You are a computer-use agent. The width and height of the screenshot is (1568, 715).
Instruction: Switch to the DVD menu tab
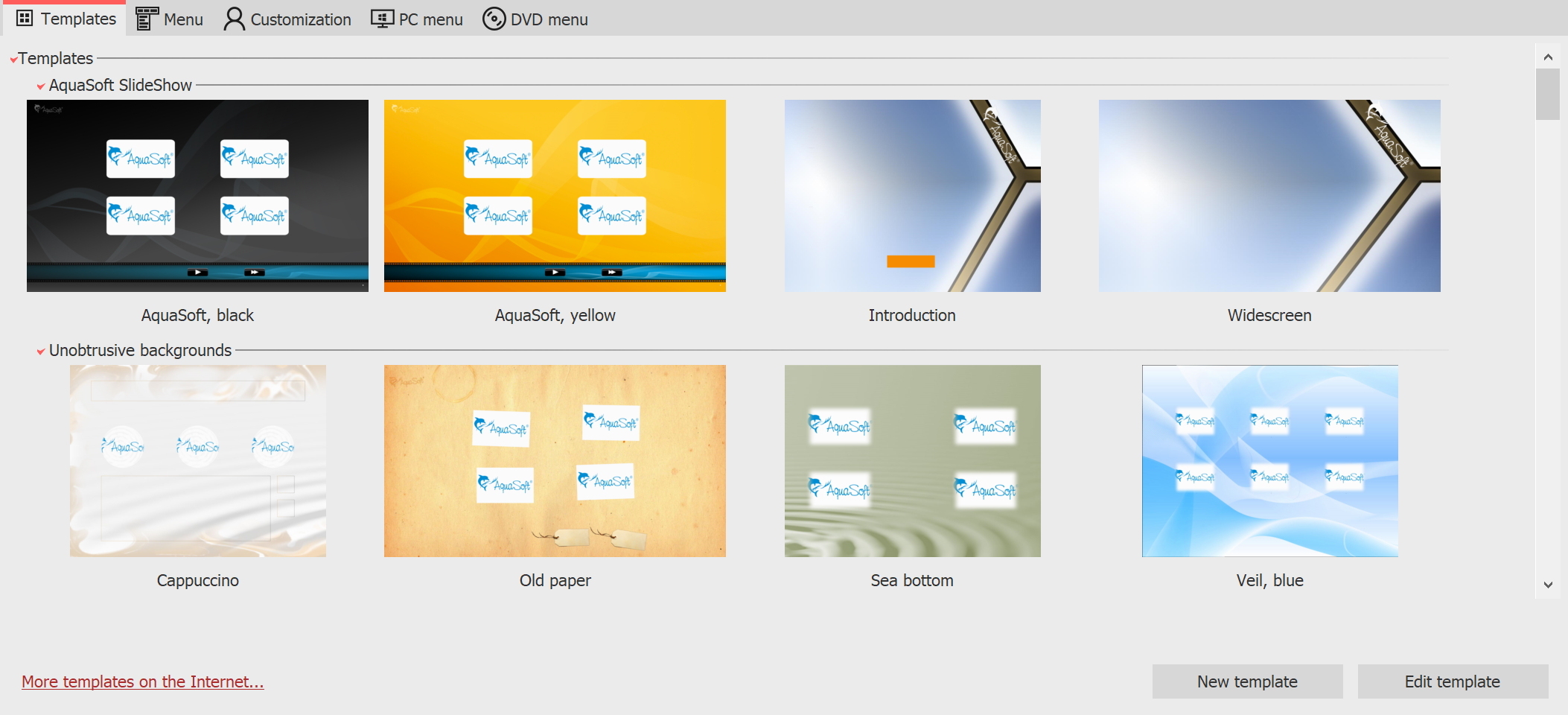[535, 18]
